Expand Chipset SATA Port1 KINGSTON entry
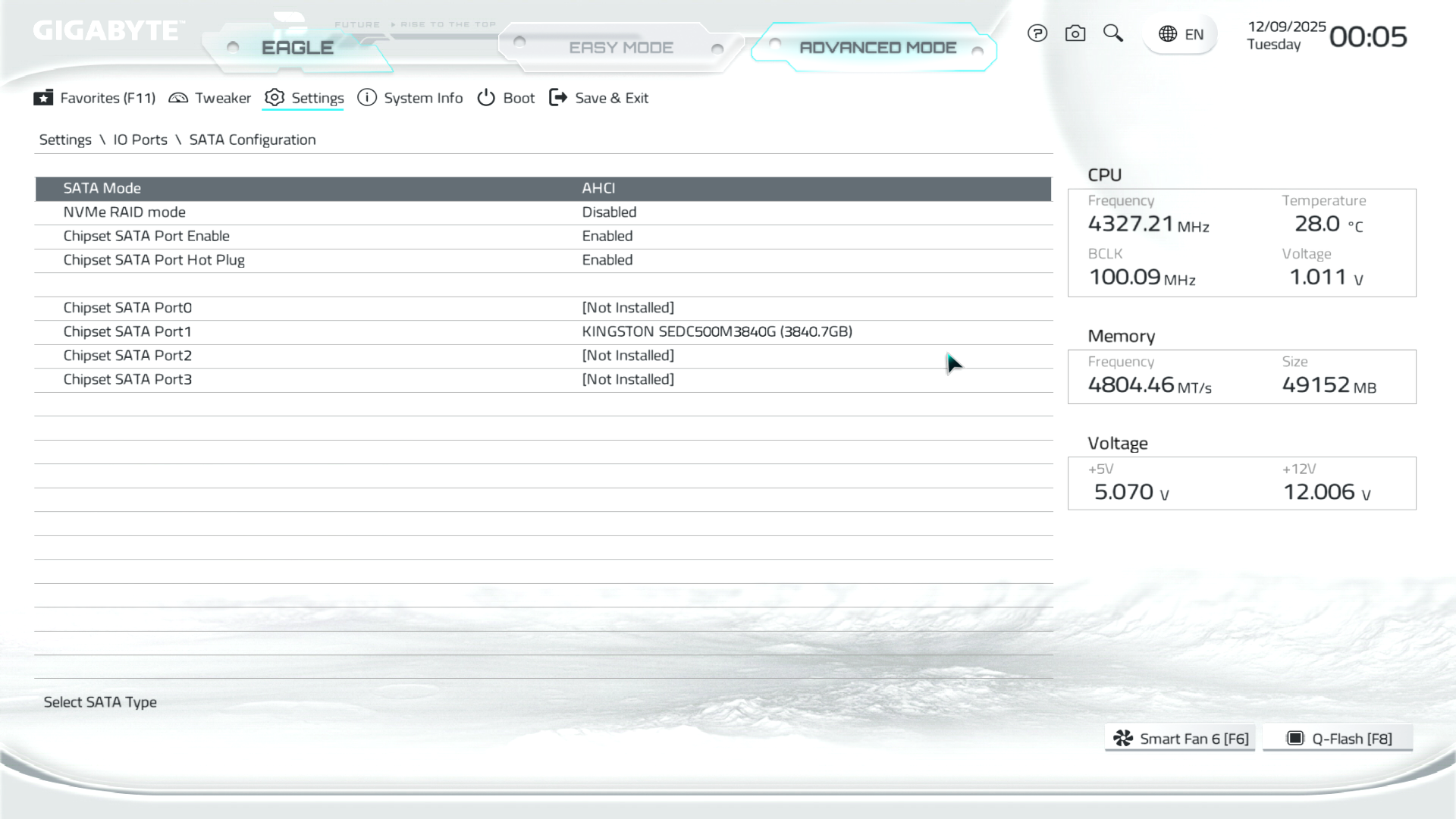The image size is (1456, 819). point(717,331)
